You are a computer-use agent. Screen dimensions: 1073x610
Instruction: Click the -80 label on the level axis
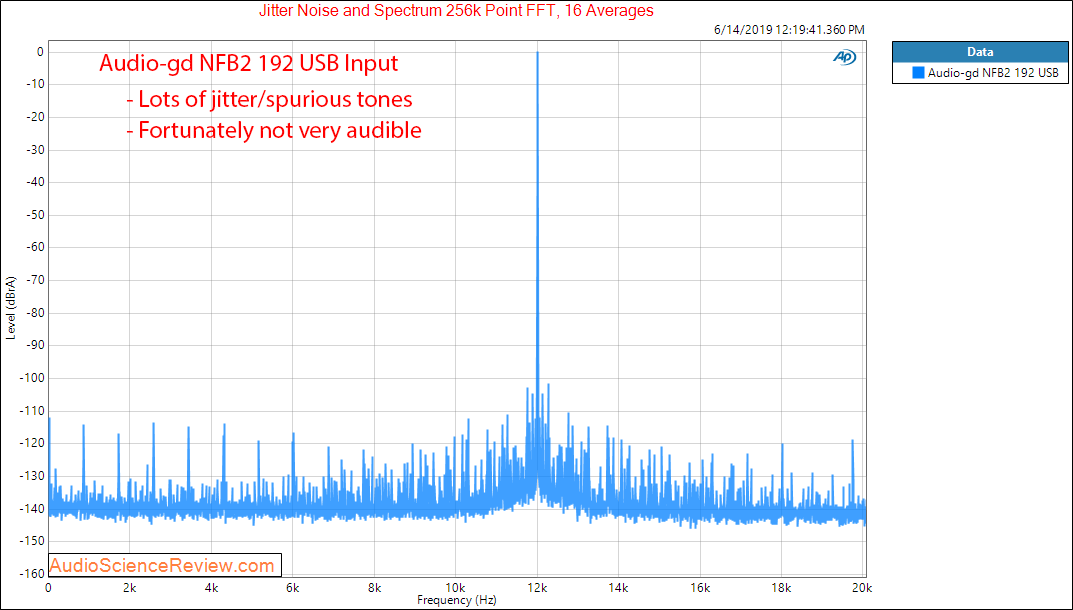tap(34, 313)
